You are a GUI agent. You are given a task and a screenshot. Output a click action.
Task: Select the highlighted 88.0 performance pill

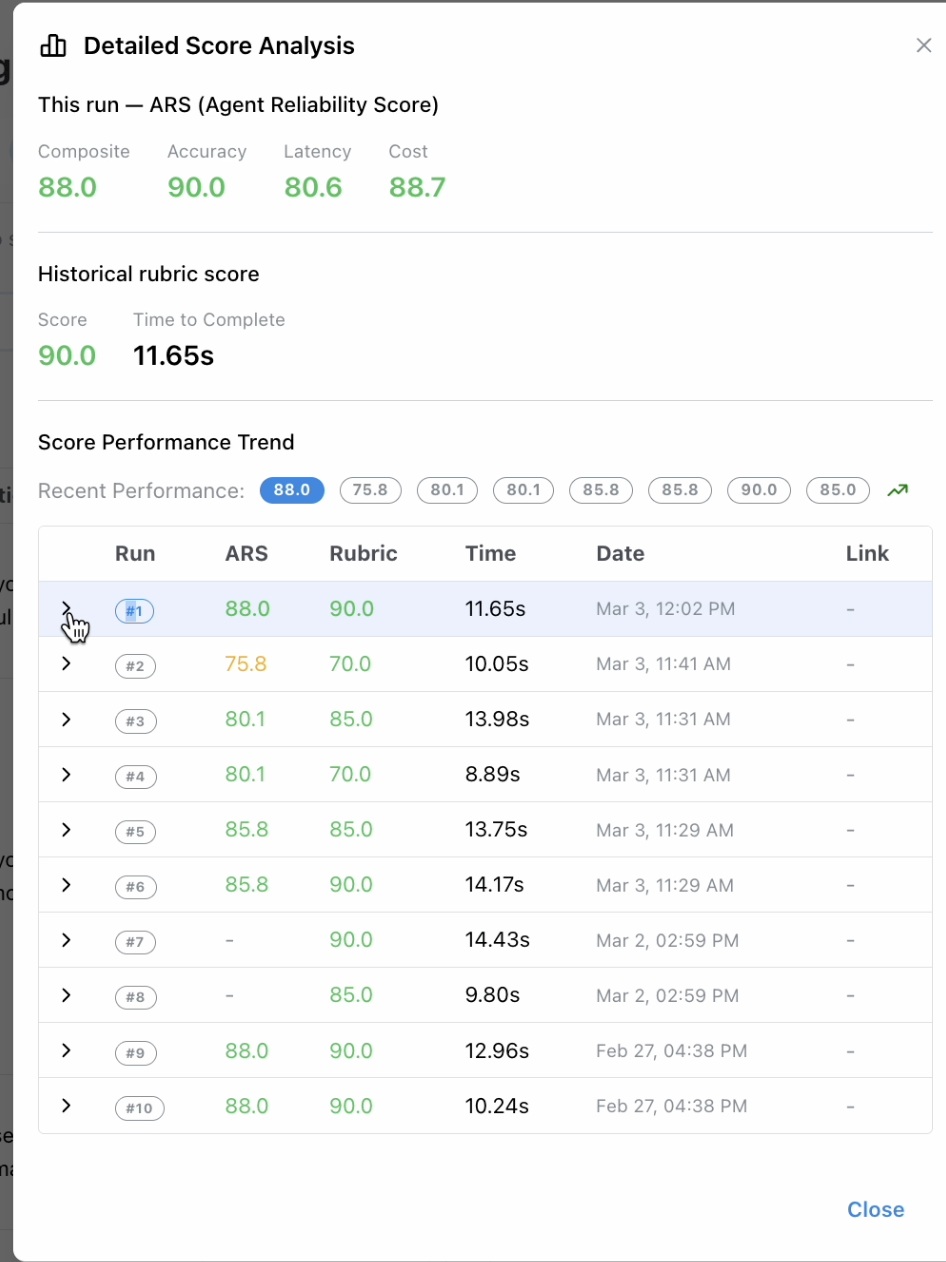[292, 490]
